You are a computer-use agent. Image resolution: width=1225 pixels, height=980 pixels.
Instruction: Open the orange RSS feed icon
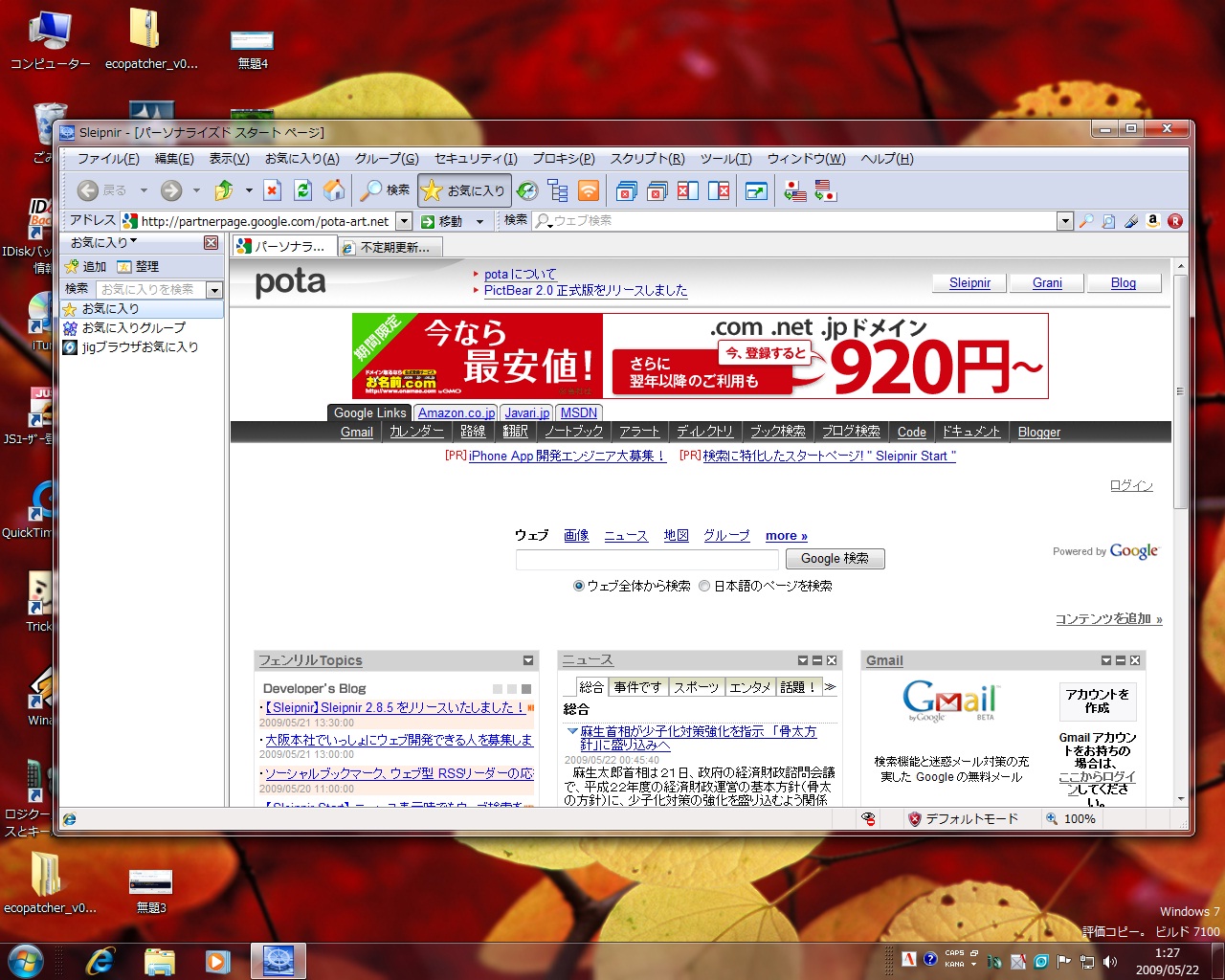point(589,190)
